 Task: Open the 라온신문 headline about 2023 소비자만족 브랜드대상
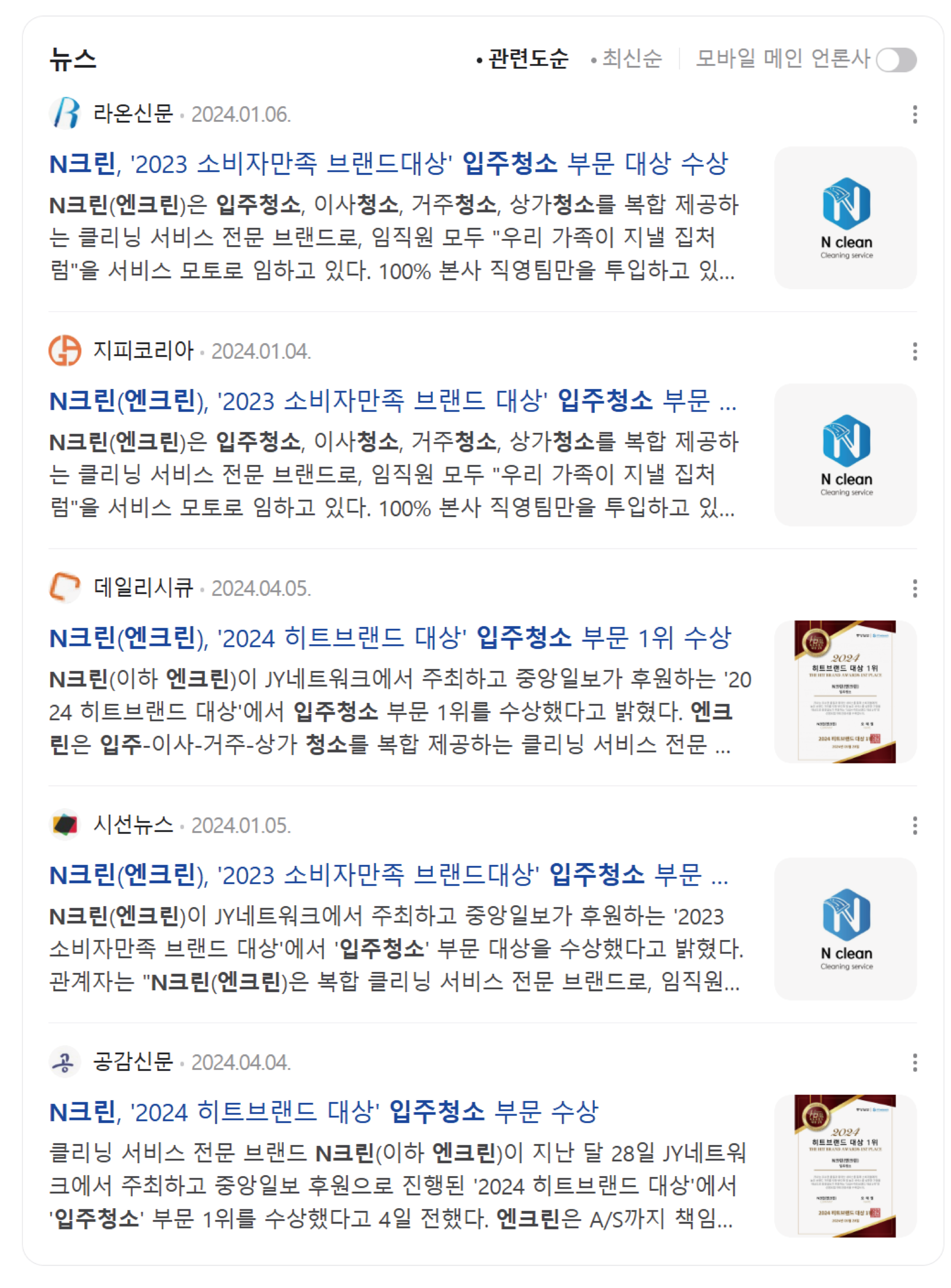point(389,163)
